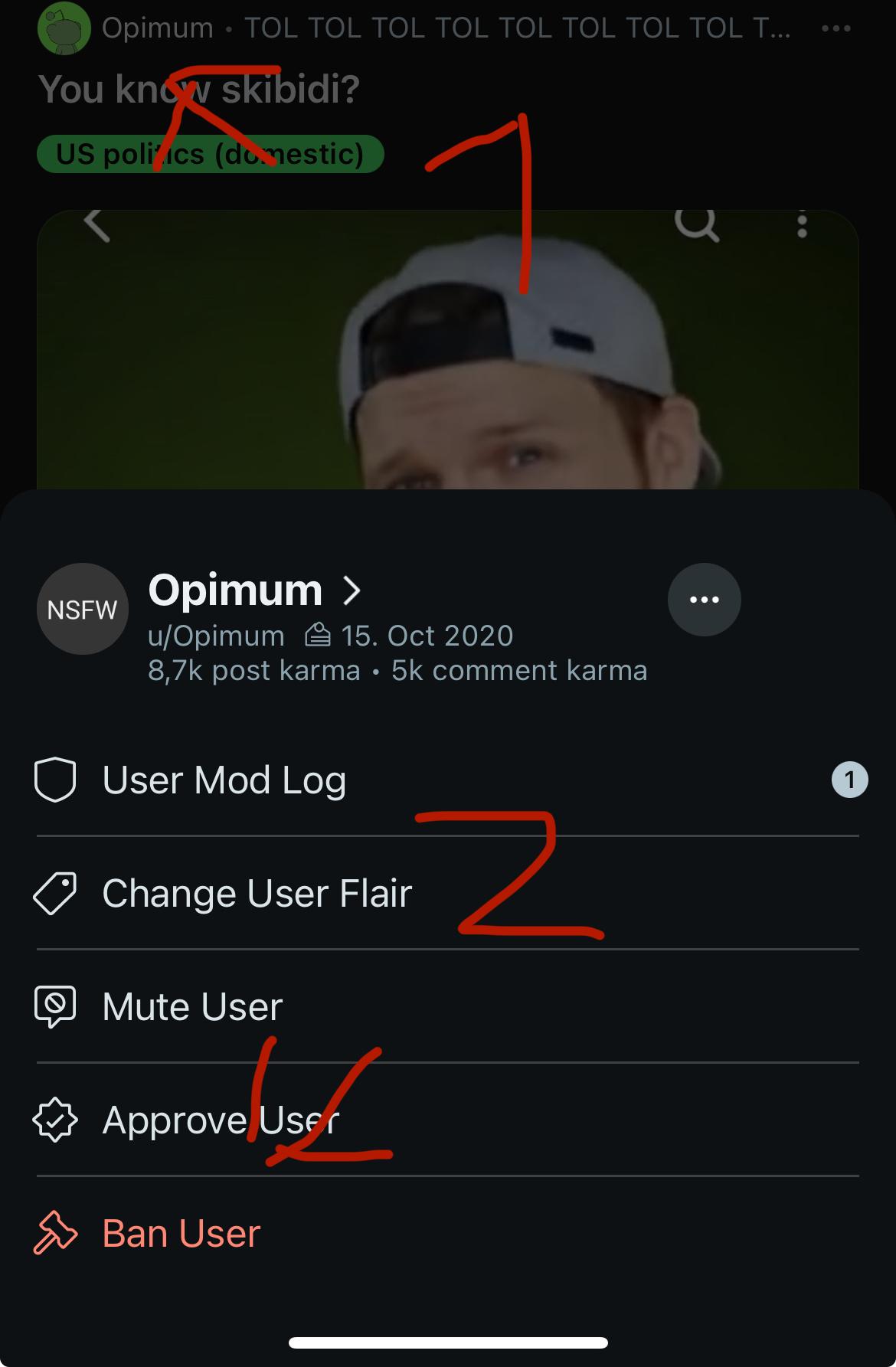The height and width of the screenshot is (1367, 896).
Task: Tap the Opimum Snoo avatar at top
Action: [x=64, y=28]
